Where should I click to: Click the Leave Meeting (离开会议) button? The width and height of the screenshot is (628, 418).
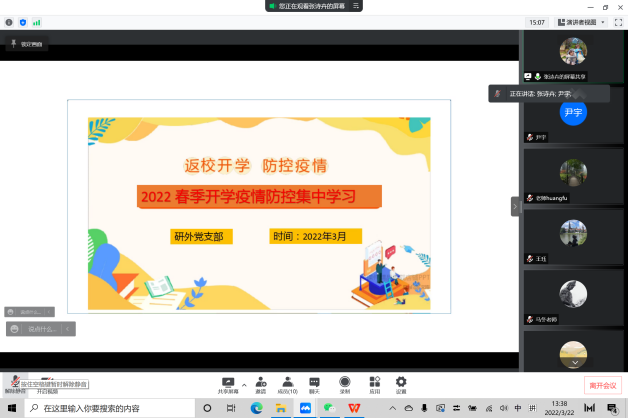602,386
